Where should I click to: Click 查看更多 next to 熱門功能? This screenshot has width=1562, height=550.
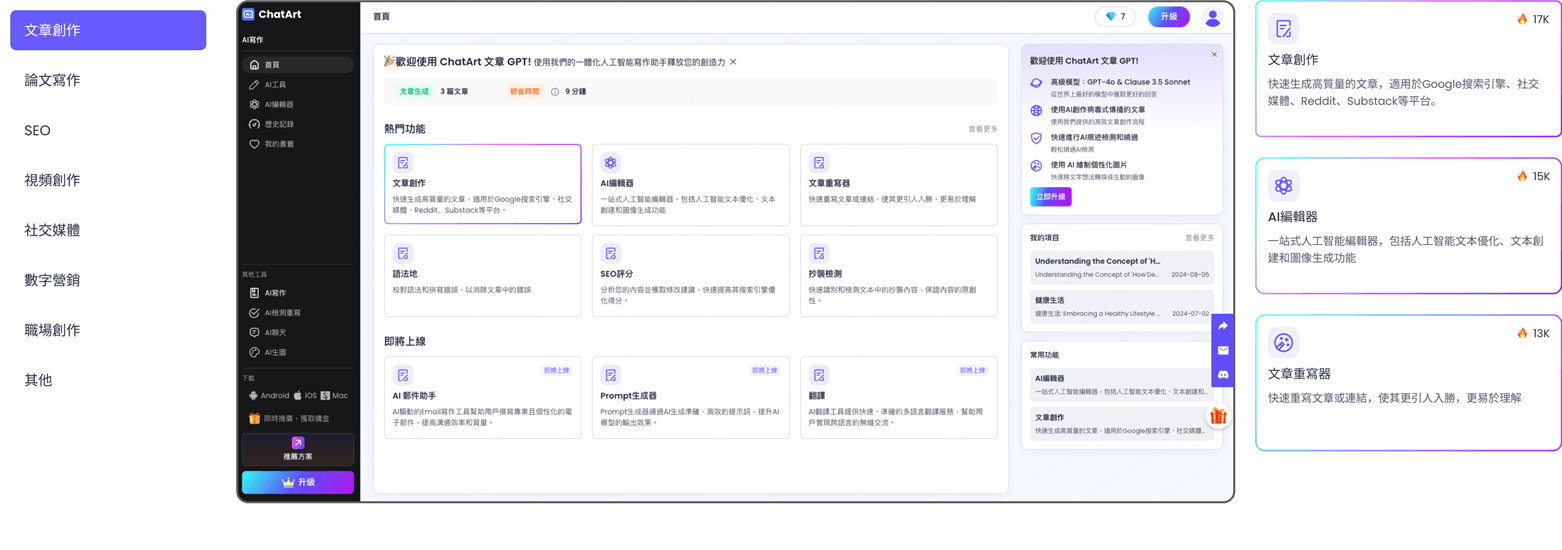(982, 129)
